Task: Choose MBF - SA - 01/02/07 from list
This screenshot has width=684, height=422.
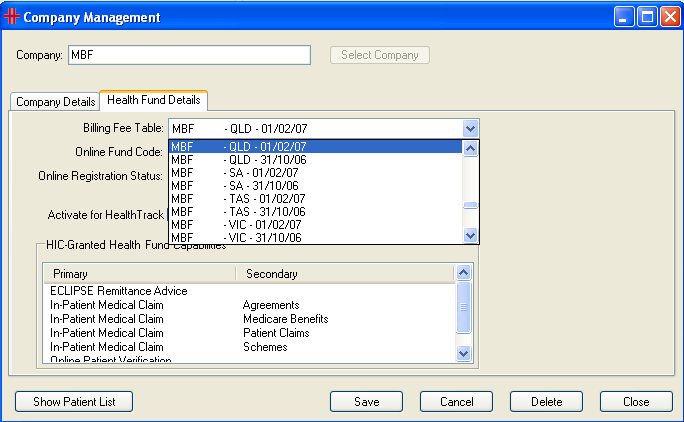Action: click(315, 173)
